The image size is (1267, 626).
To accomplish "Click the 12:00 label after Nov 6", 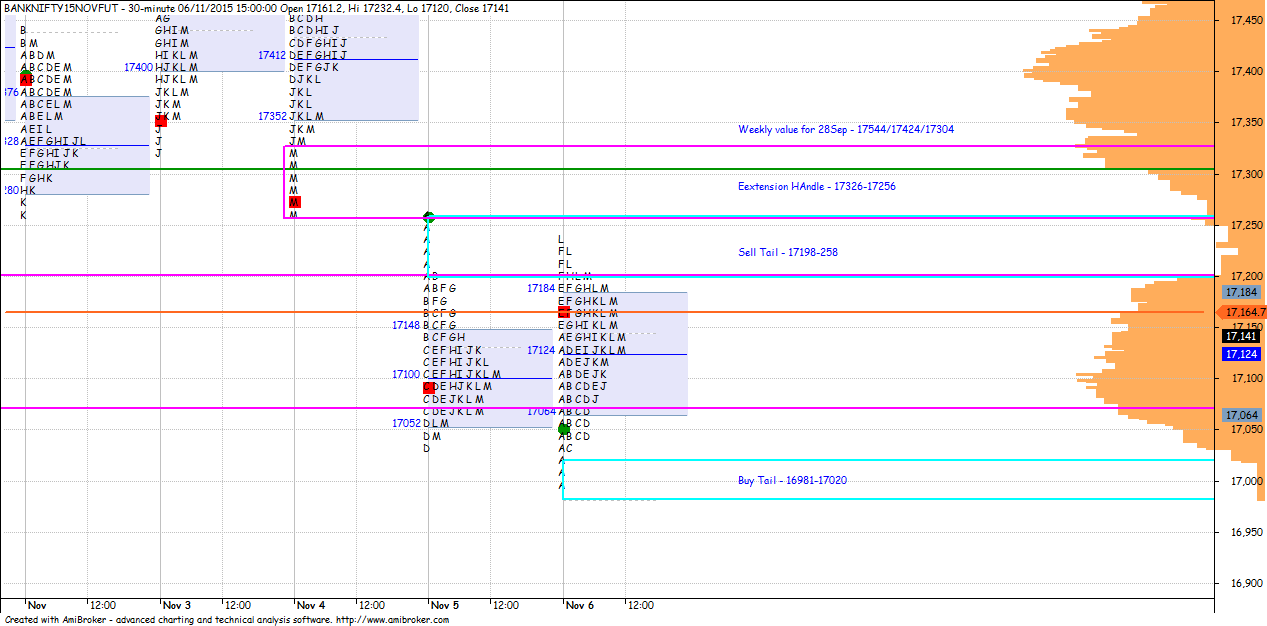I will pos(640,605).
